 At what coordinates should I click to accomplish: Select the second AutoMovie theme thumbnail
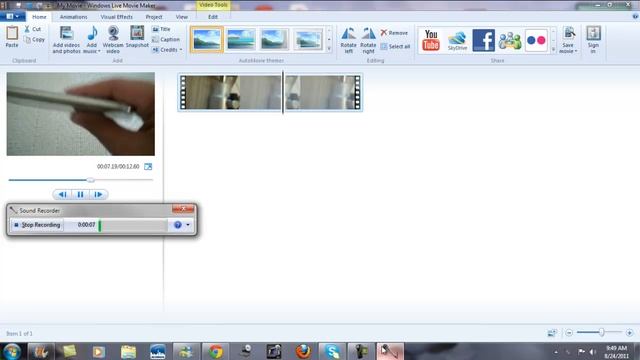coord(241,40)
